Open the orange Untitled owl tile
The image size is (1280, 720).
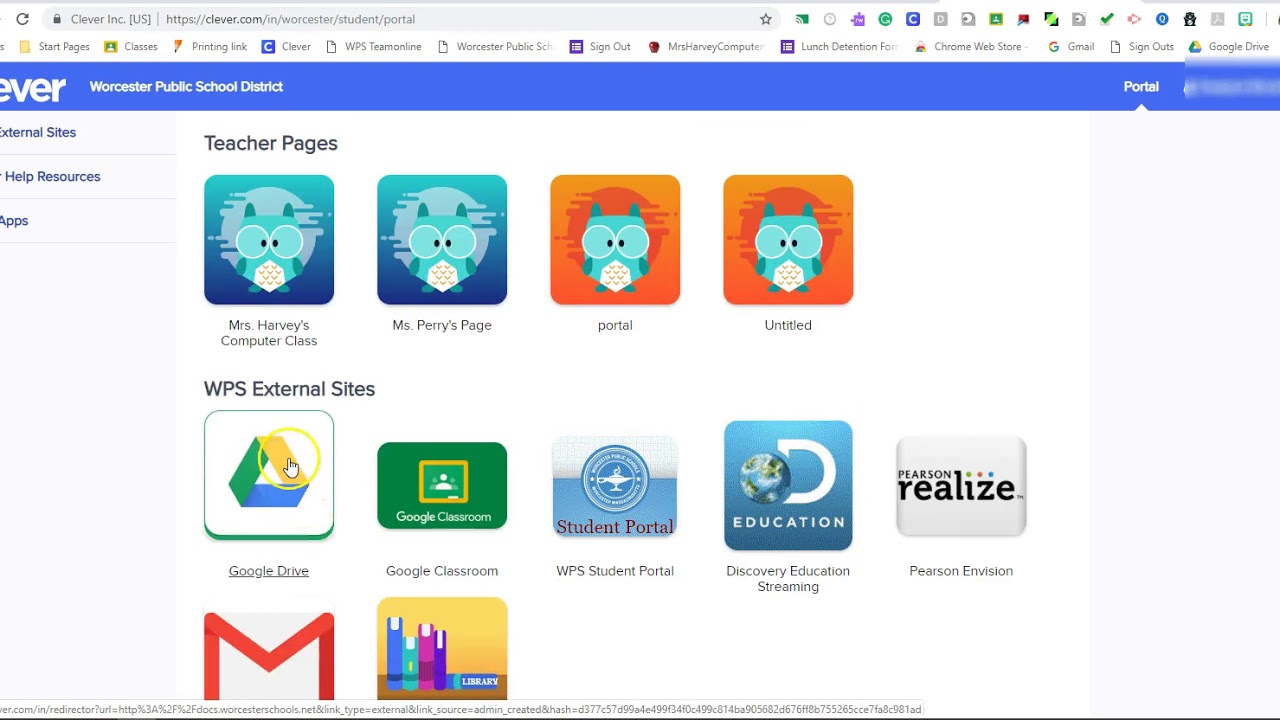[x=788, y=240]
